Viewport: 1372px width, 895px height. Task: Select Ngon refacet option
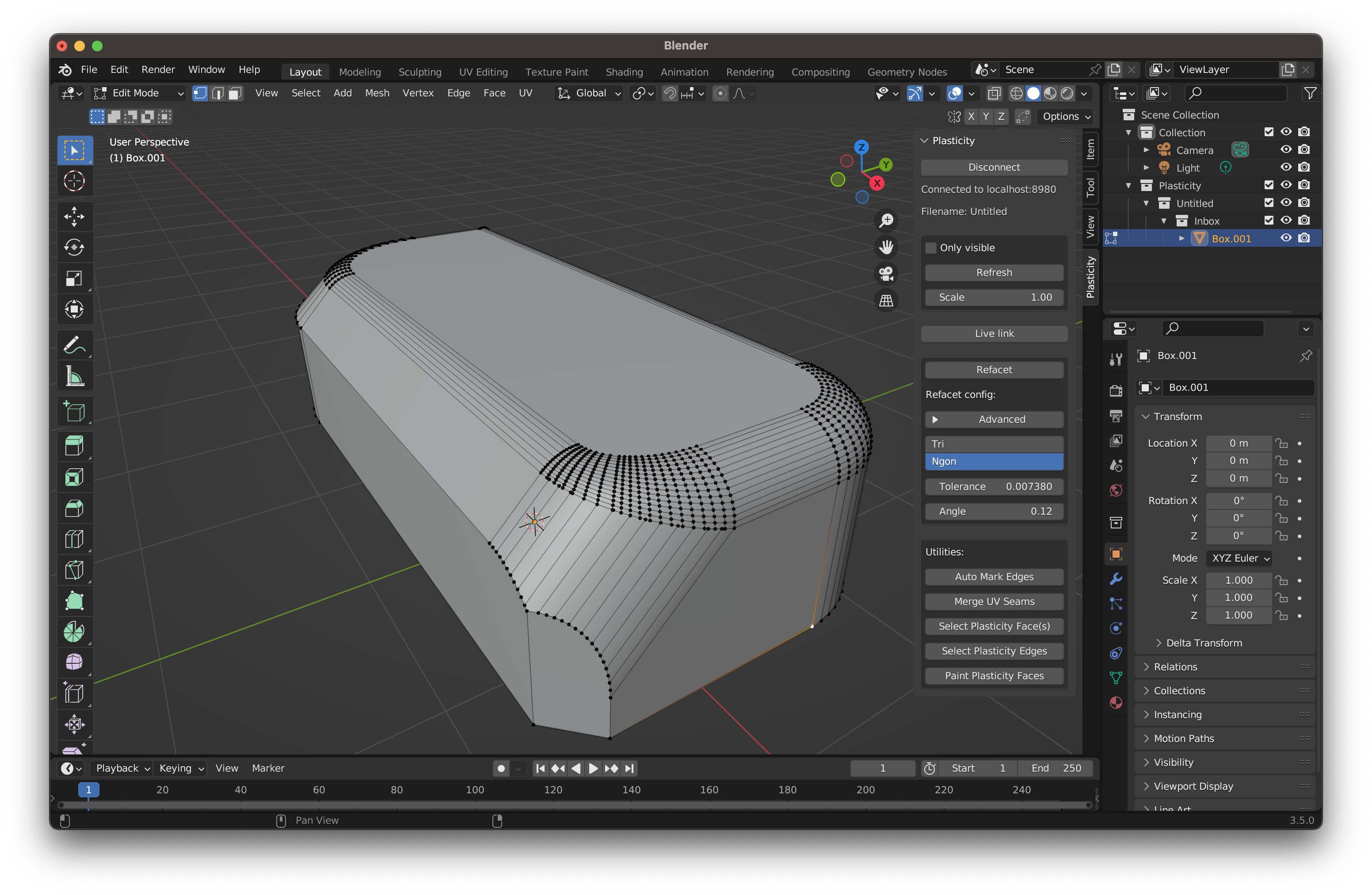click(994, 461)
